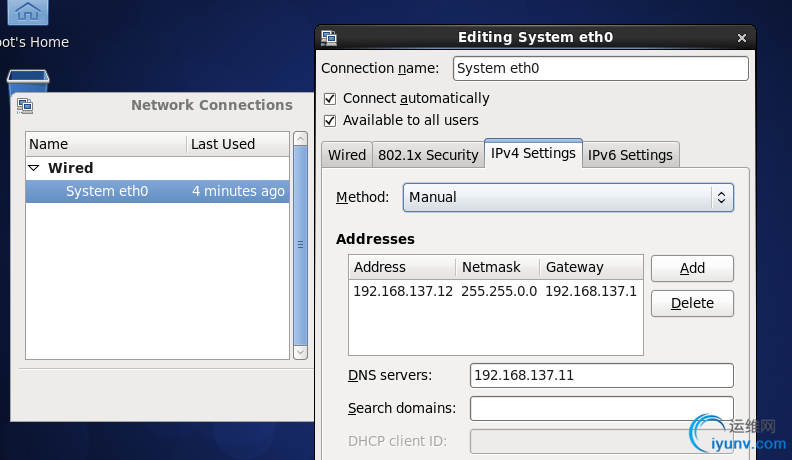Click the Add address button

(692, 268)
